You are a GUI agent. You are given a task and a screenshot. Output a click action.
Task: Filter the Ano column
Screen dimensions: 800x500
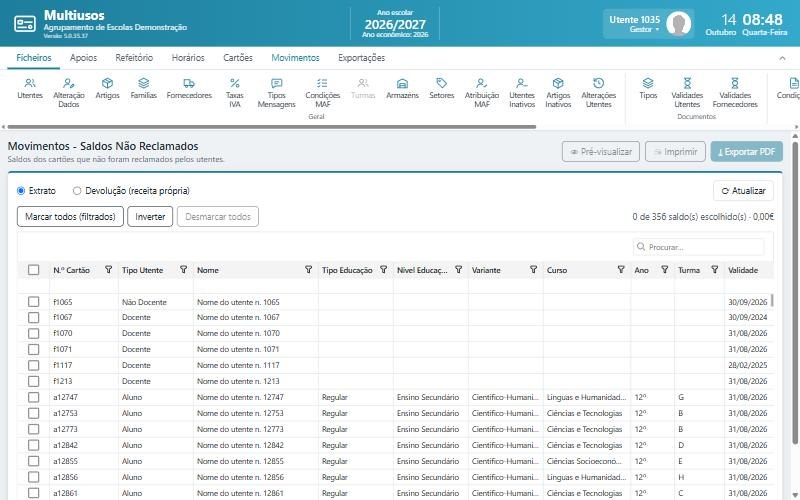[664, 269]
